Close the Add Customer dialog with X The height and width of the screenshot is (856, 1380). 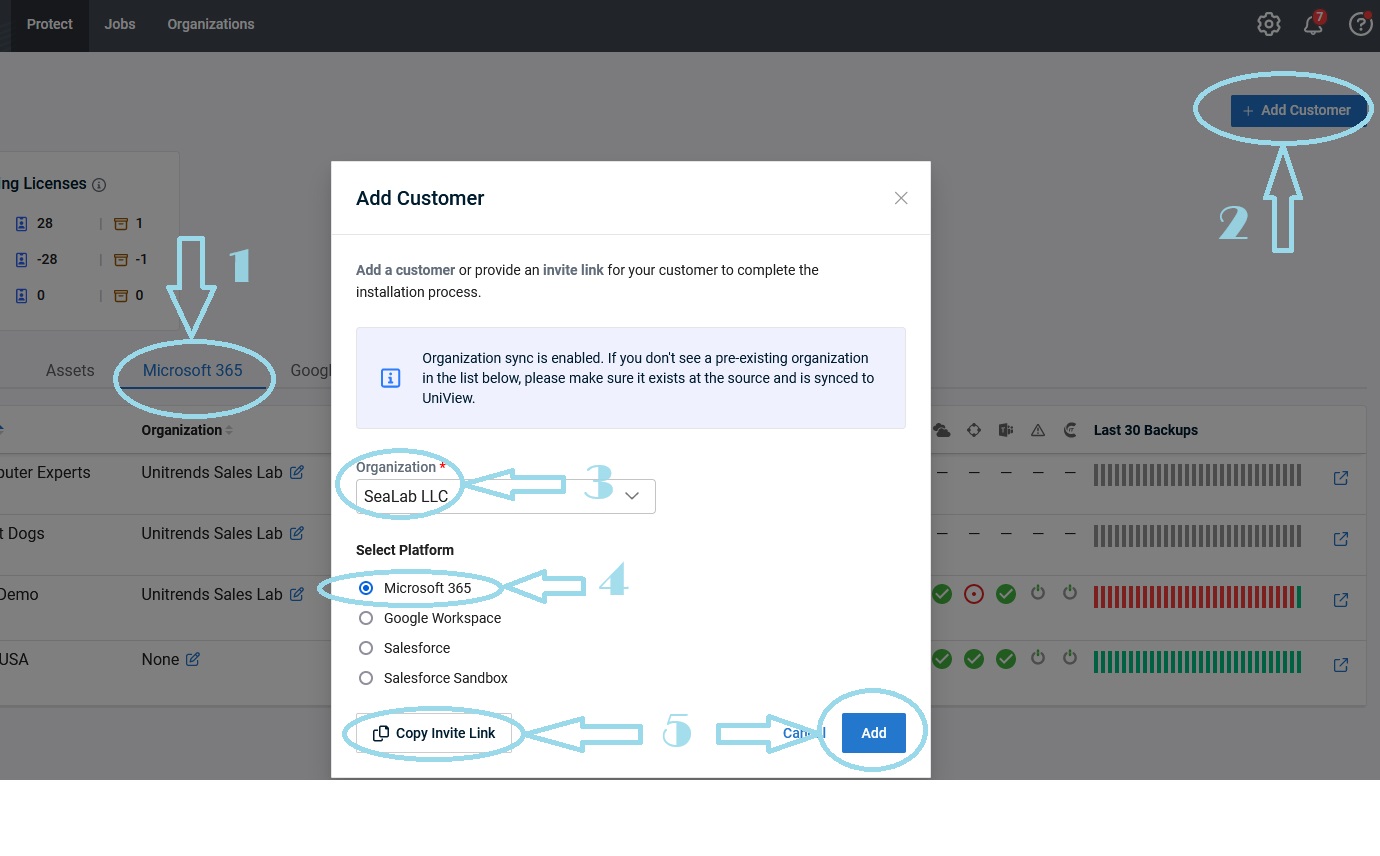click(901, 198)
